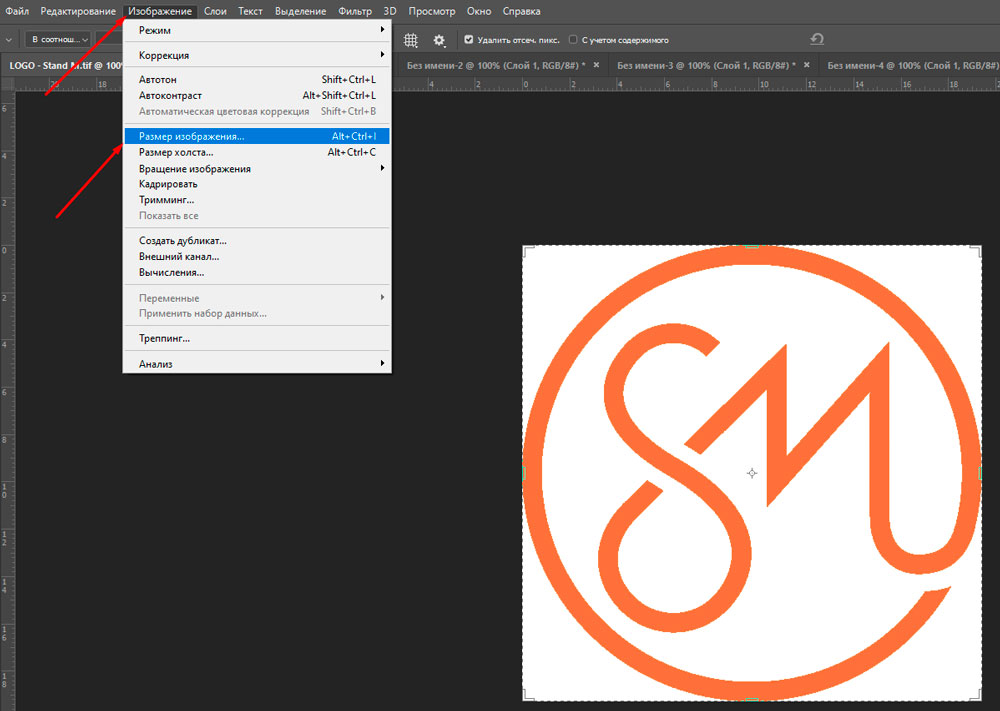Screen dimensions: 1000x711
Task: Click the left middle crop handle
Action: pos(524,473)
